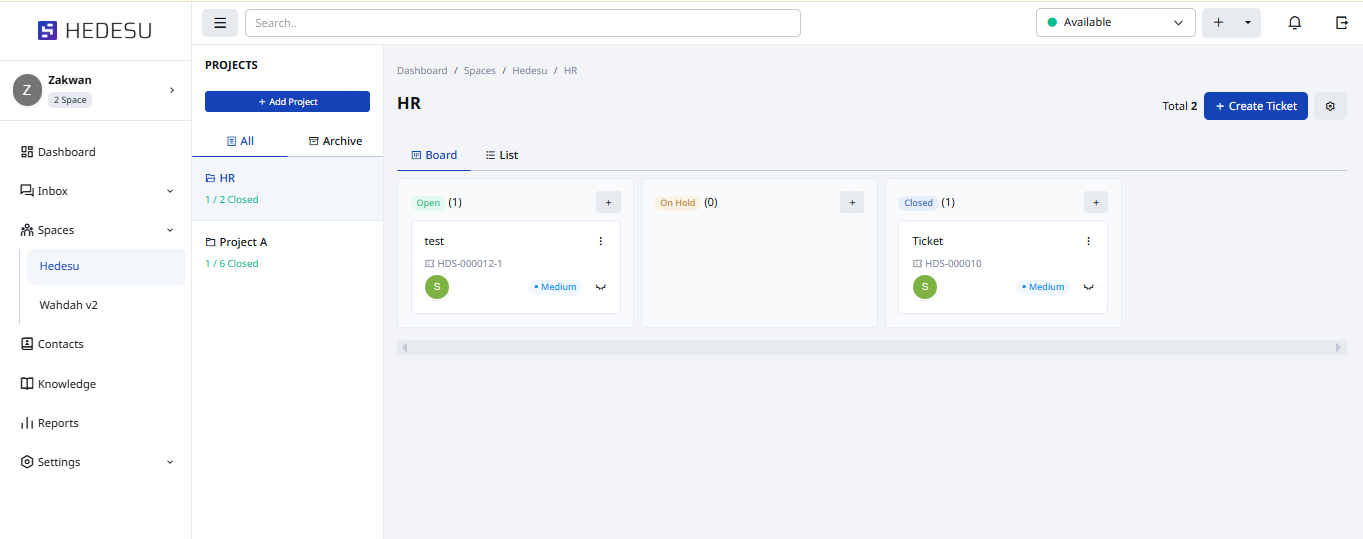Collapse the Spaces sidebar section
Image resolution: width=1363 pixels, height=539 pixels.
click(170, 230)
